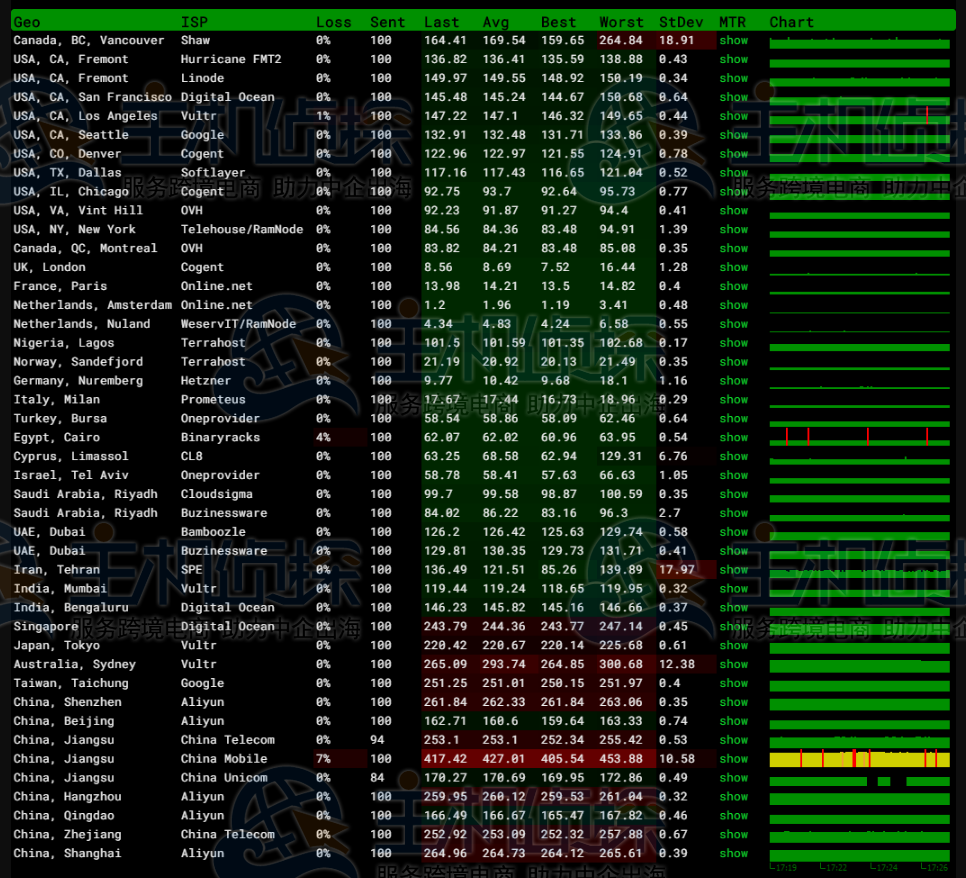Click the Geo column header
966x878 pixels.
pos(27,22)
